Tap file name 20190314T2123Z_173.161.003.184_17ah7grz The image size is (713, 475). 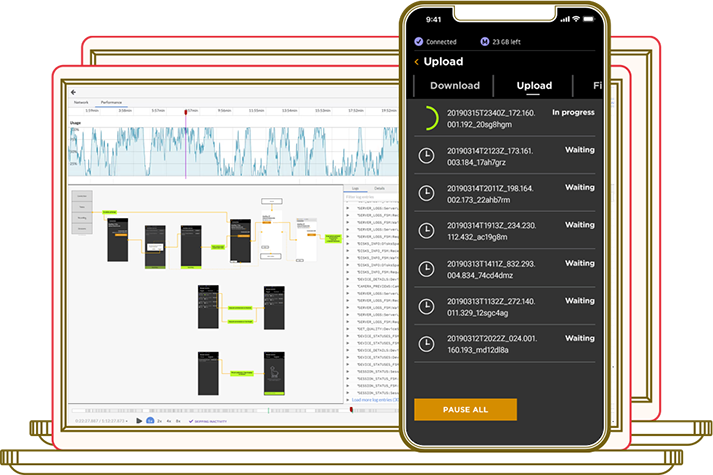tap(490, 156)
